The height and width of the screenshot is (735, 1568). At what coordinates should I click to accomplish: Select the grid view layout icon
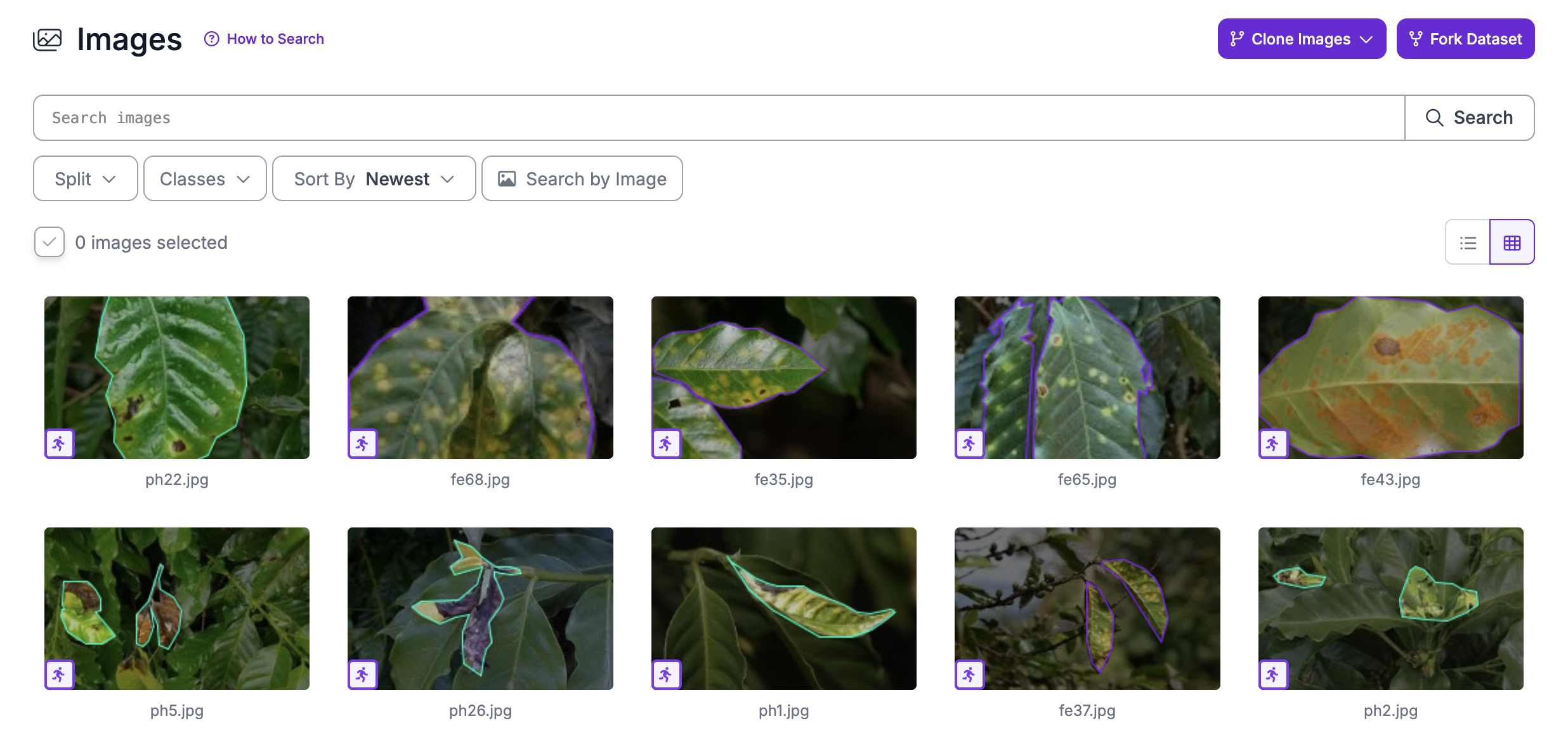click(1512, 242)
